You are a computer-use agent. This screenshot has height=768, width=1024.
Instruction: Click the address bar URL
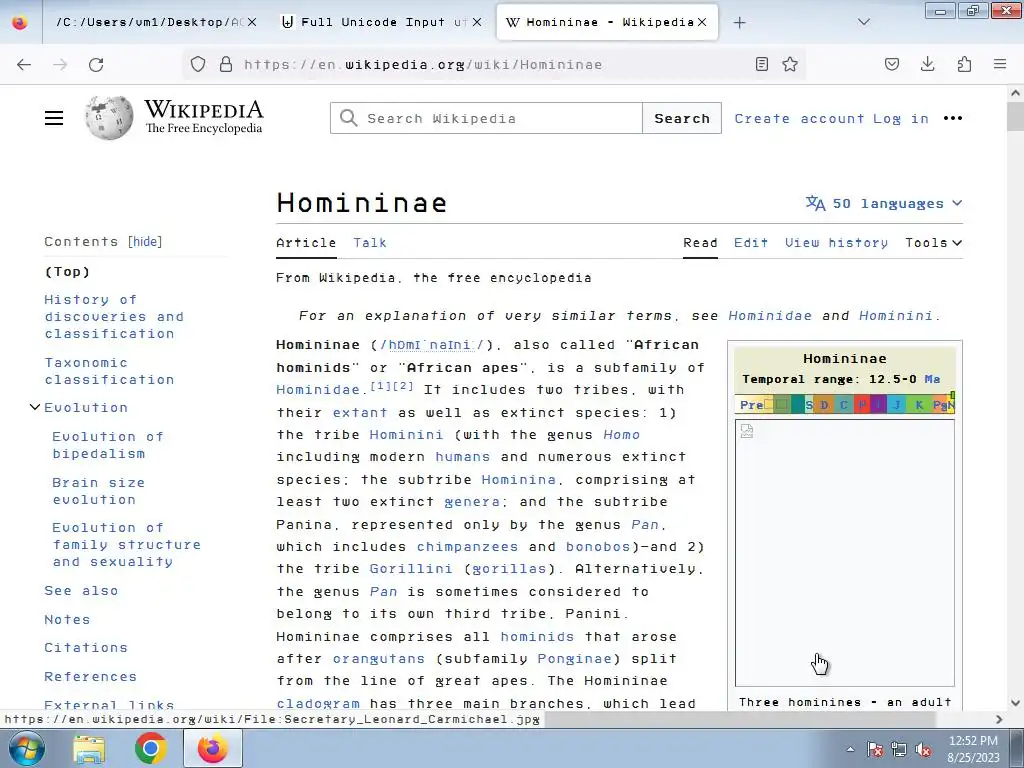coord(423,64)
